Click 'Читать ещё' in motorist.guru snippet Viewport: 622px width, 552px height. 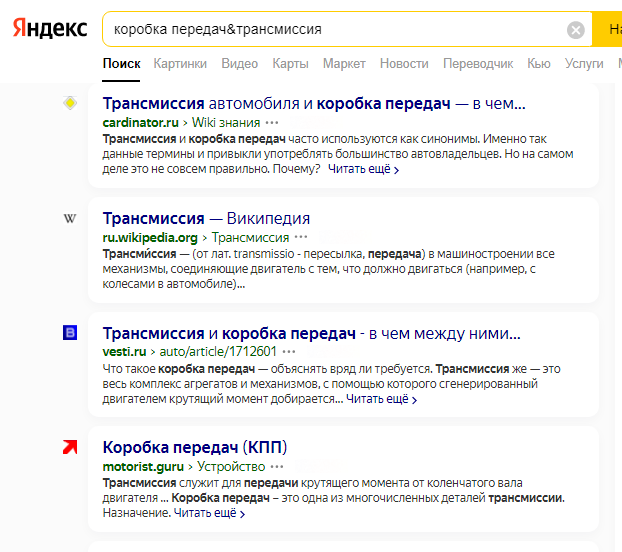tap(209, 513)
